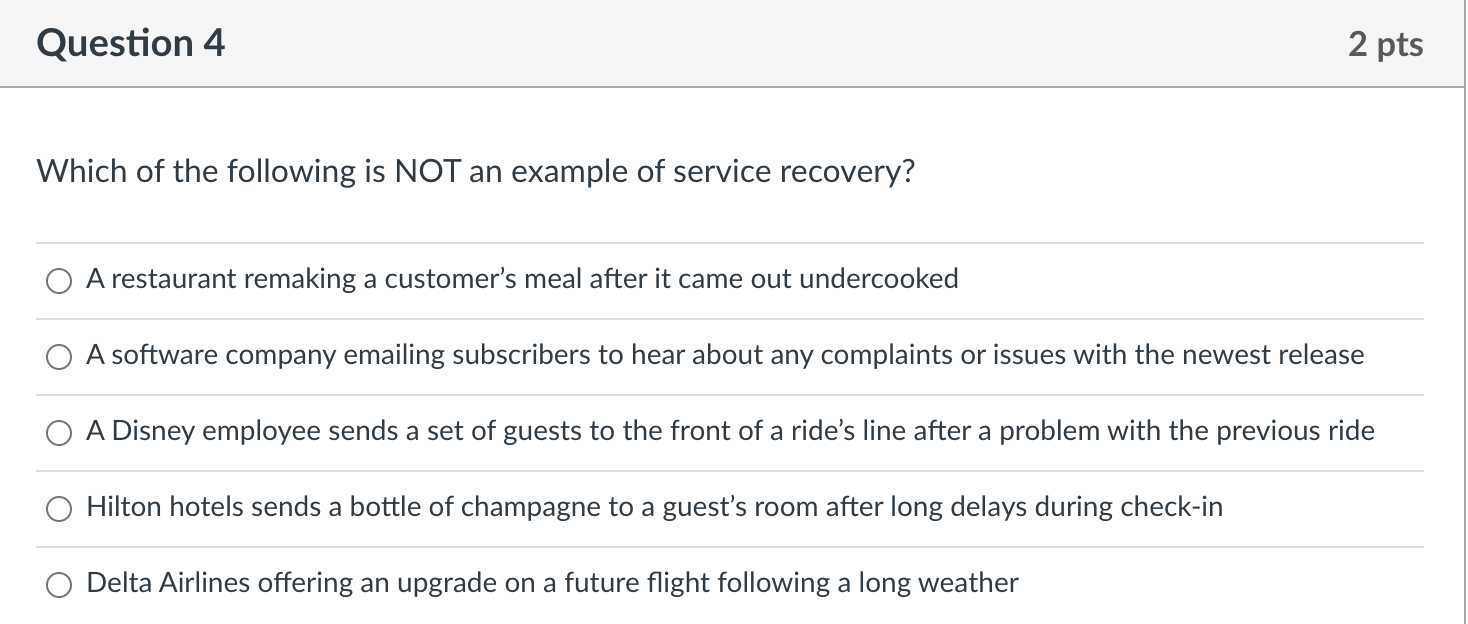Click 'newest release' in the software option

(1274, 355)
